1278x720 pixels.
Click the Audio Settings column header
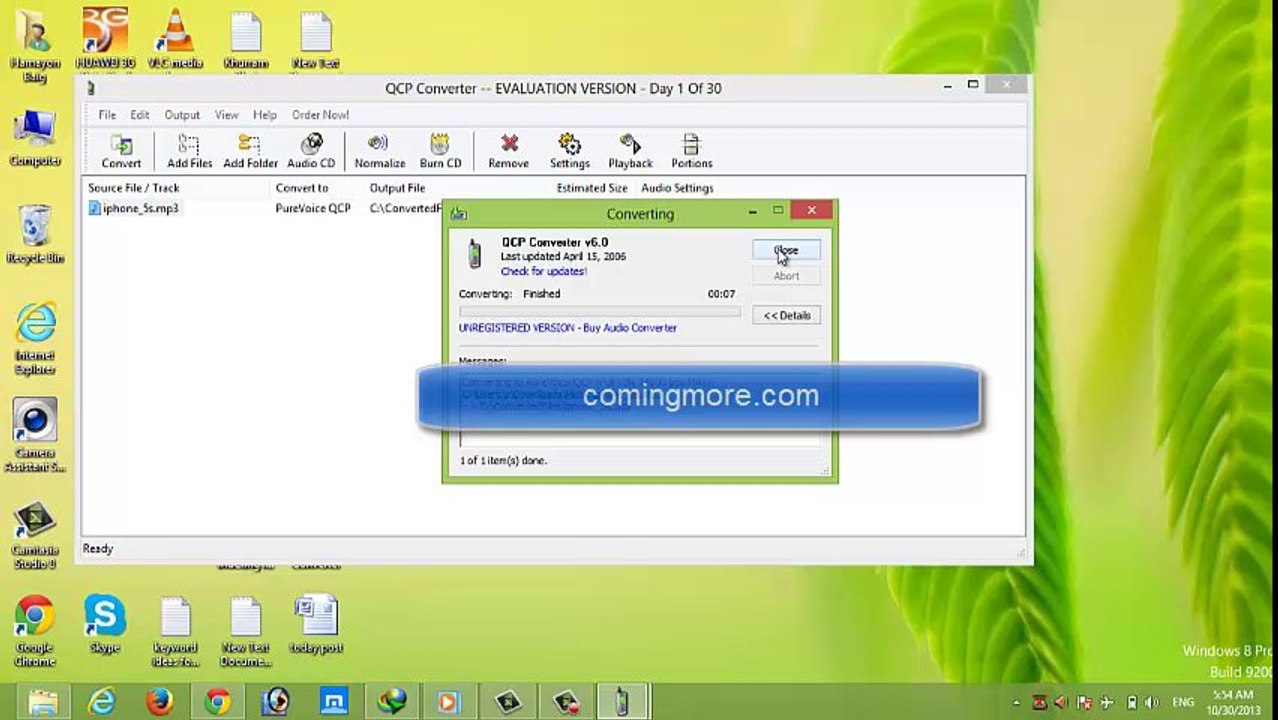coord(677,188)
